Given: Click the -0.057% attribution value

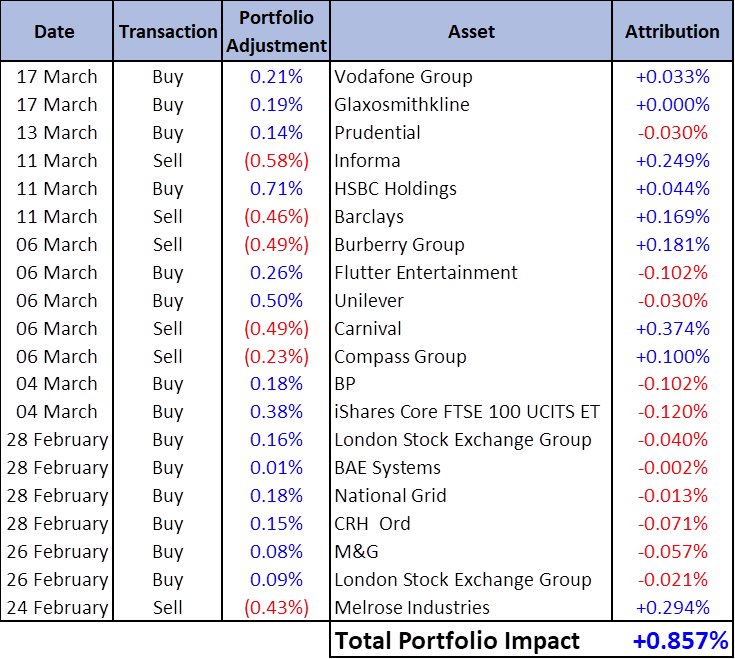Looking at the screenshot, I should click(673, 552).
